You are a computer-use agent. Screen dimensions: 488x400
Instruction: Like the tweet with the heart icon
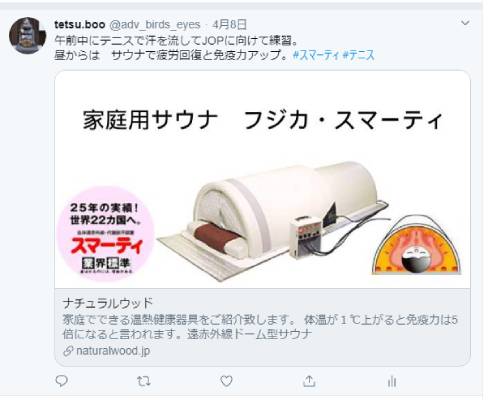pos(226,381)
